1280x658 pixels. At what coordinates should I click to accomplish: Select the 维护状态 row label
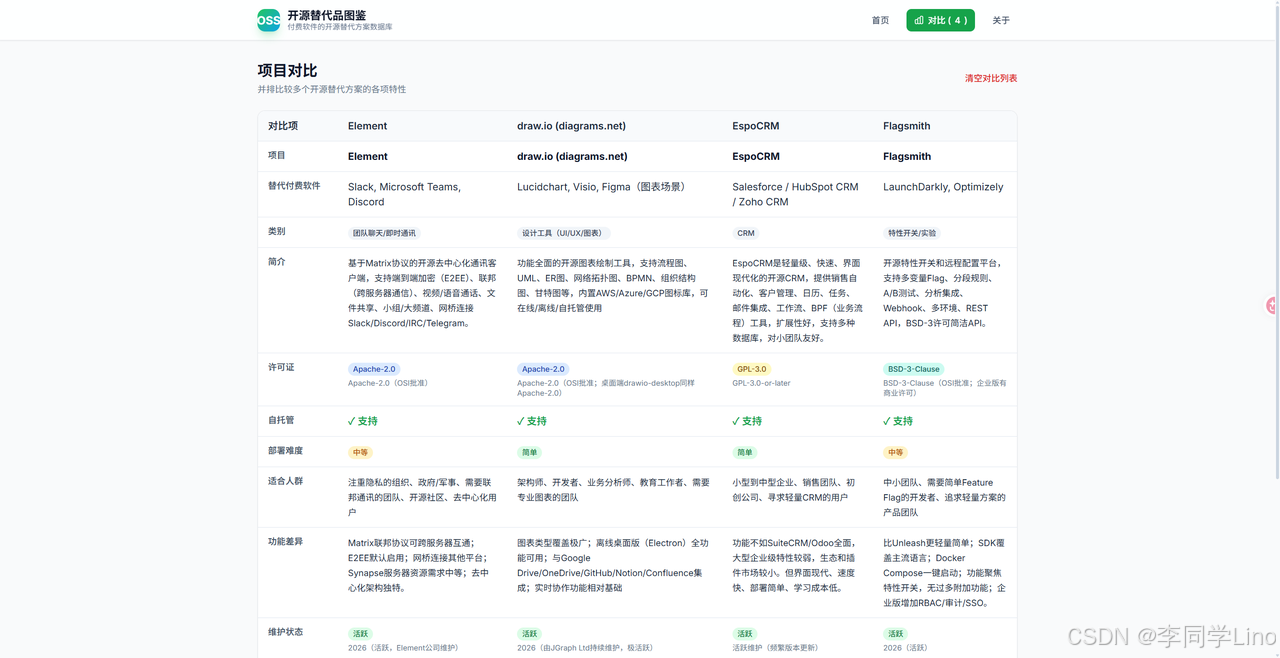pyautogui.click(x=286, y=632)
